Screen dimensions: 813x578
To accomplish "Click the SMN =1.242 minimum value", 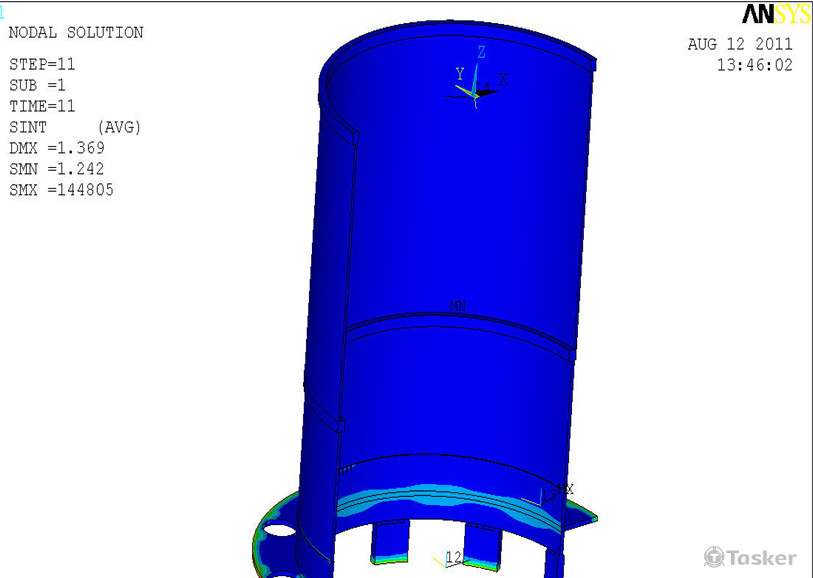I will click(57, 169).
